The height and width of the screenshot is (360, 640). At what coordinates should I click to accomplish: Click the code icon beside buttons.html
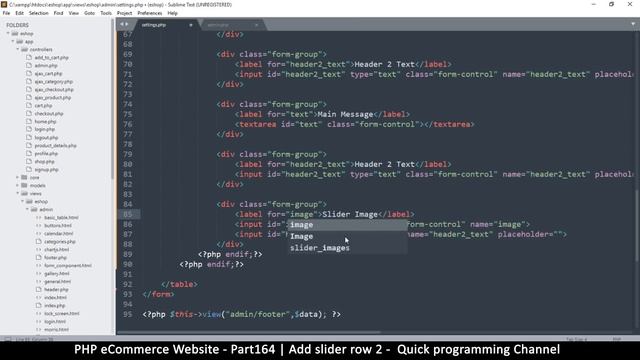pos(39,226)
